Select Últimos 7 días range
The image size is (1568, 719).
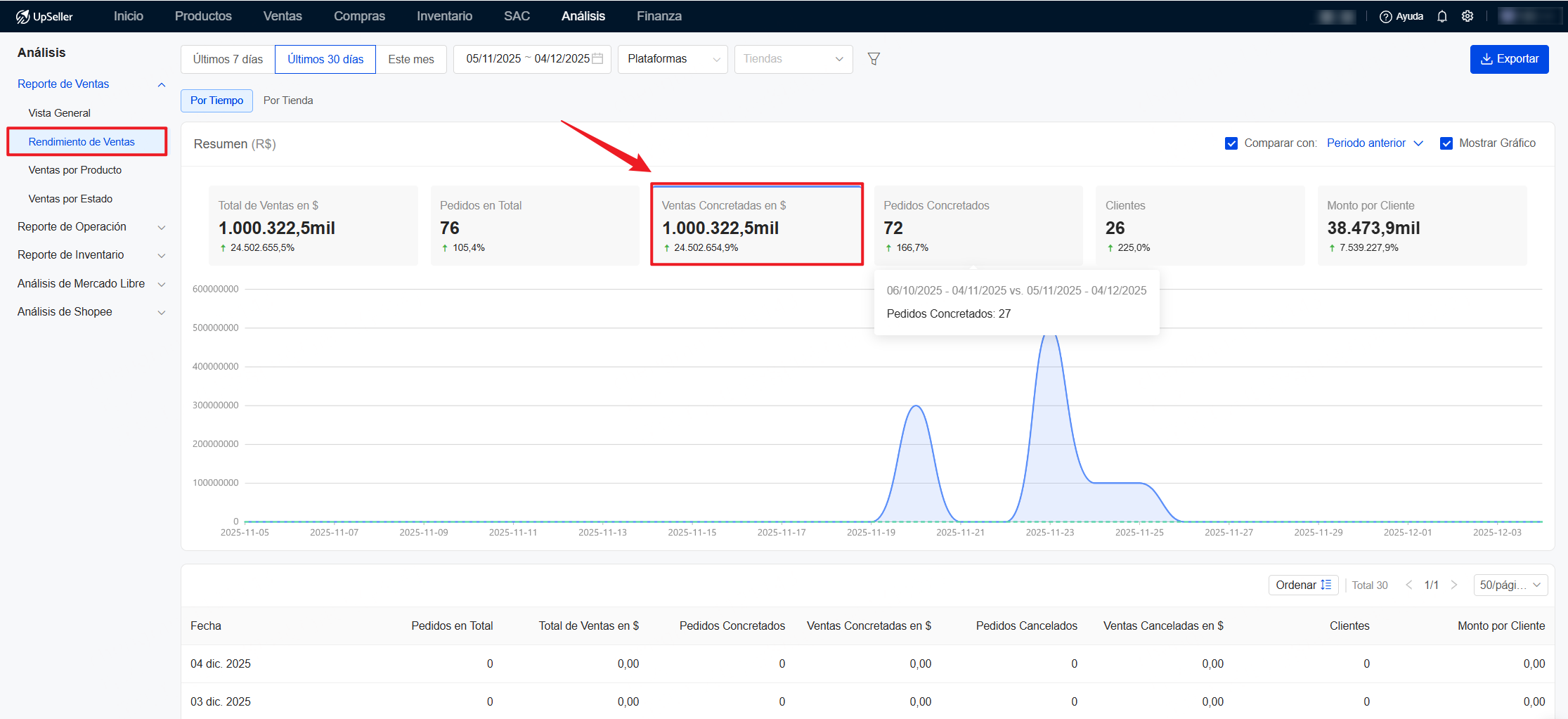pos(228,59)
